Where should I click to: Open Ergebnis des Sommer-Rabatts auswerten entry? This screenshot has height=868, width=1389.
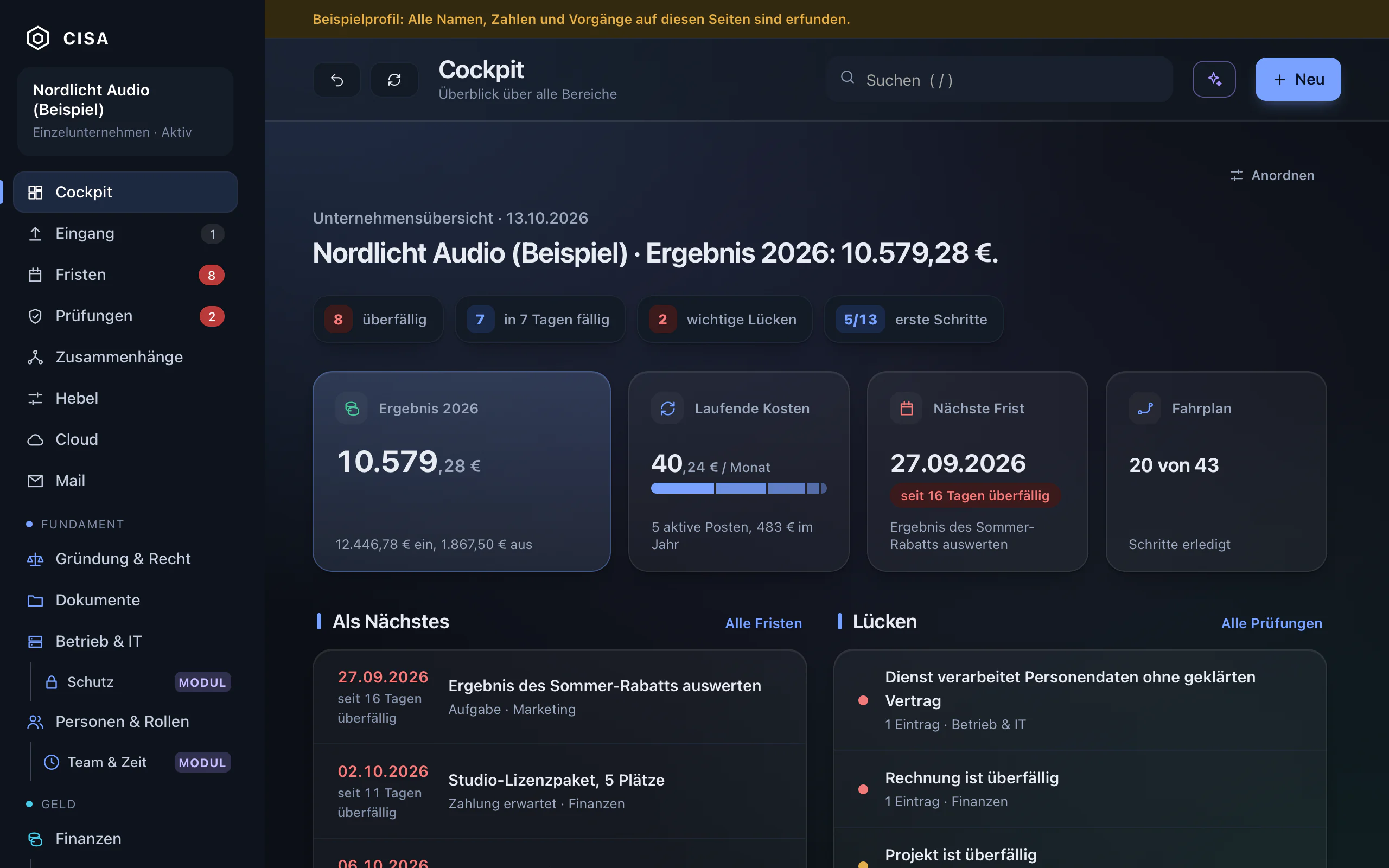pos(559,697)
